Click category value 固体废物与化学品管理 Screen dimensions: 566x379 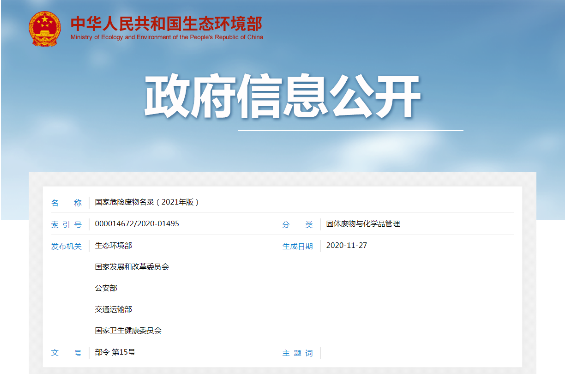coord(363,224)
